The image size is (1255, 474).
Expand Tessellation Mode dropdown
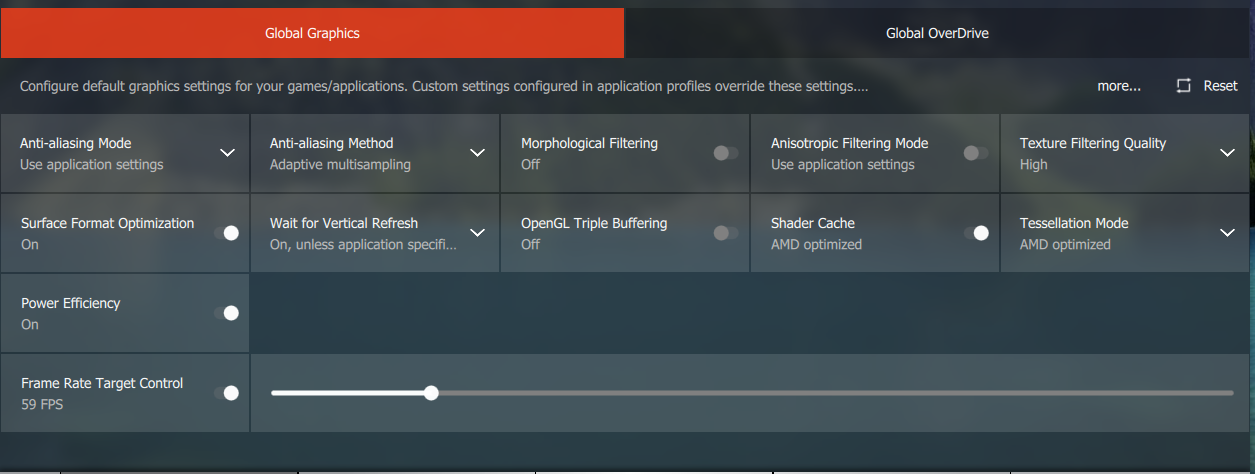[1228, 233]
